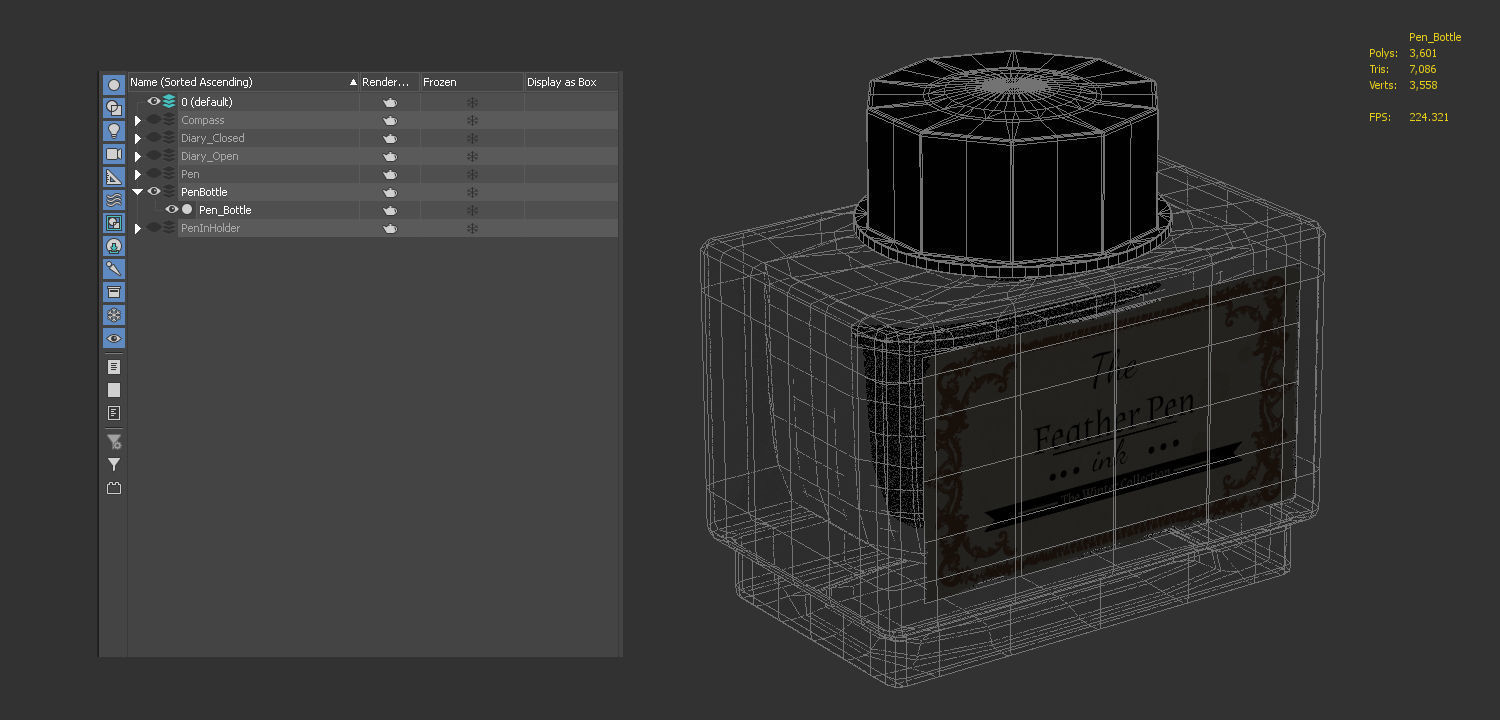
Task: Toggle frozen snowflake for Diary_Open row
Action: point(472,156)
